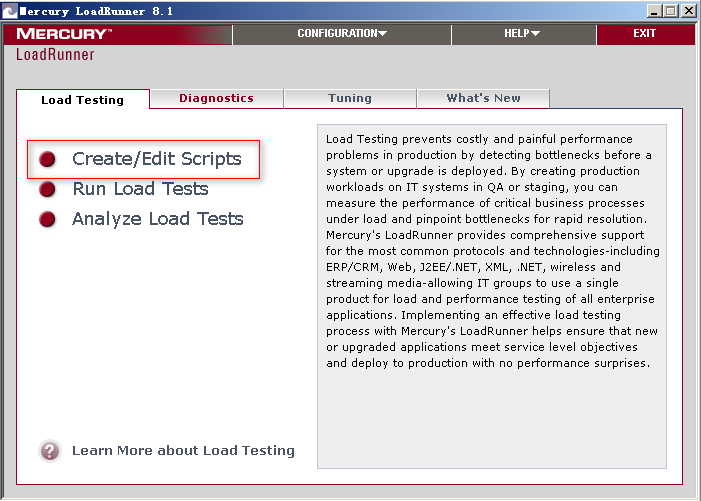Click the red bullet beside Create/Edit Scripts
The height and width of the screenshot is (501, 701).
47,159
